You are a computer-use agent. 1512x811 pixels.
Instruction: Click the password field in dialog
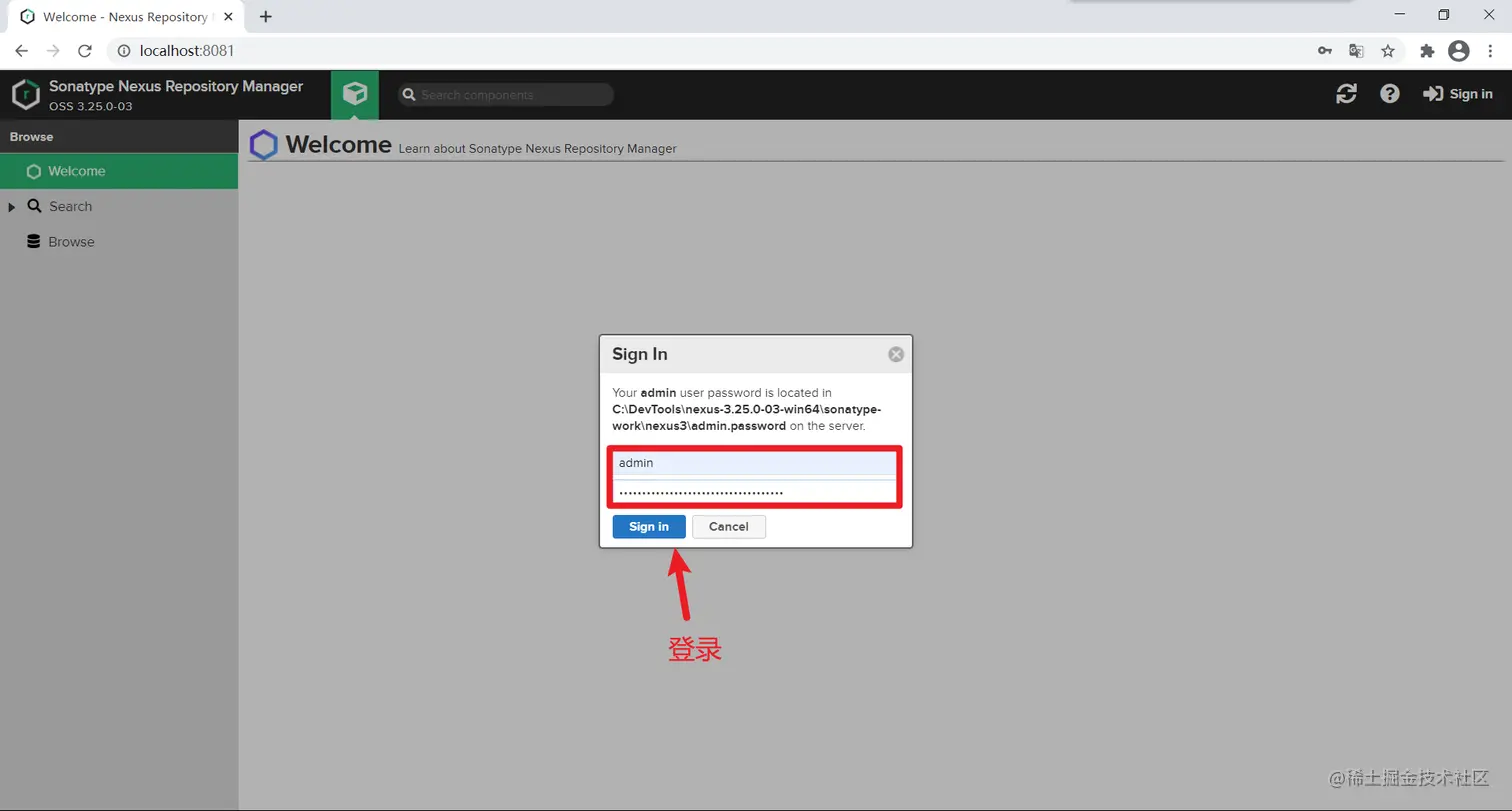pyautogui.click(x=756, y=492)
